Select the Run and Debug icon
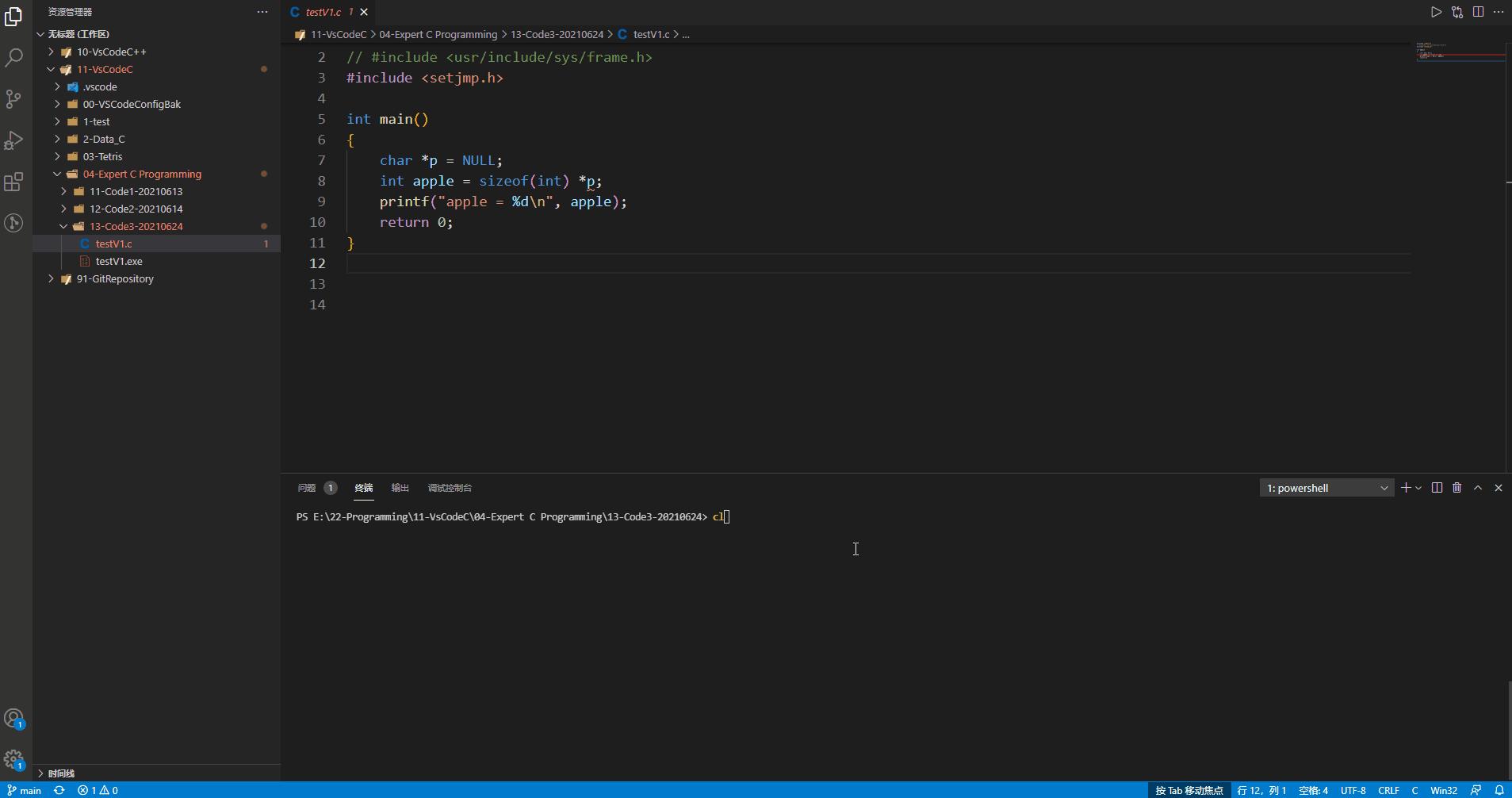 coord(13,140)
